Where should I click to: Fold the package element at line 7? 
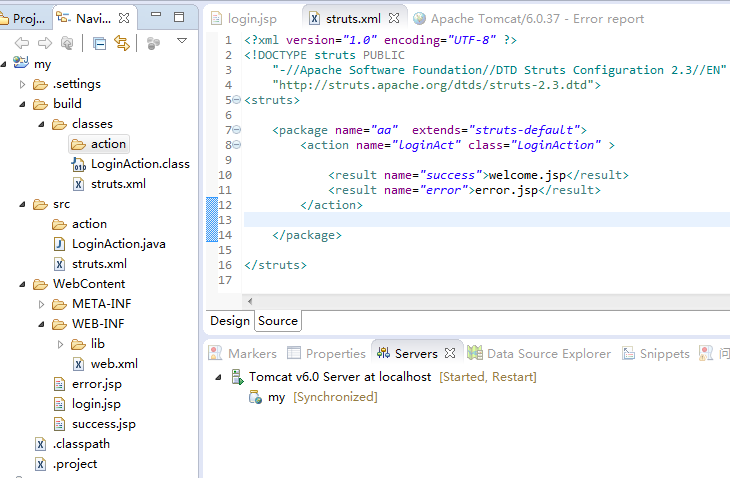(237, 130)
